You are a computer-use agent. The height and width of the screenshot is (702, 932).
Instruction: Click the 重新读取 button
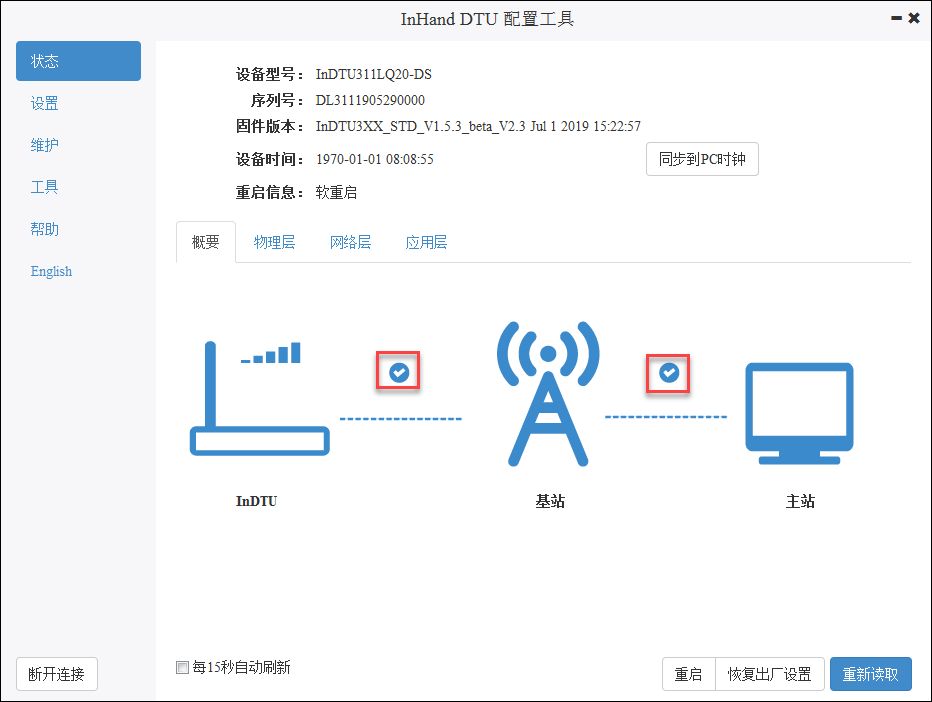click(x=871, y=674)
